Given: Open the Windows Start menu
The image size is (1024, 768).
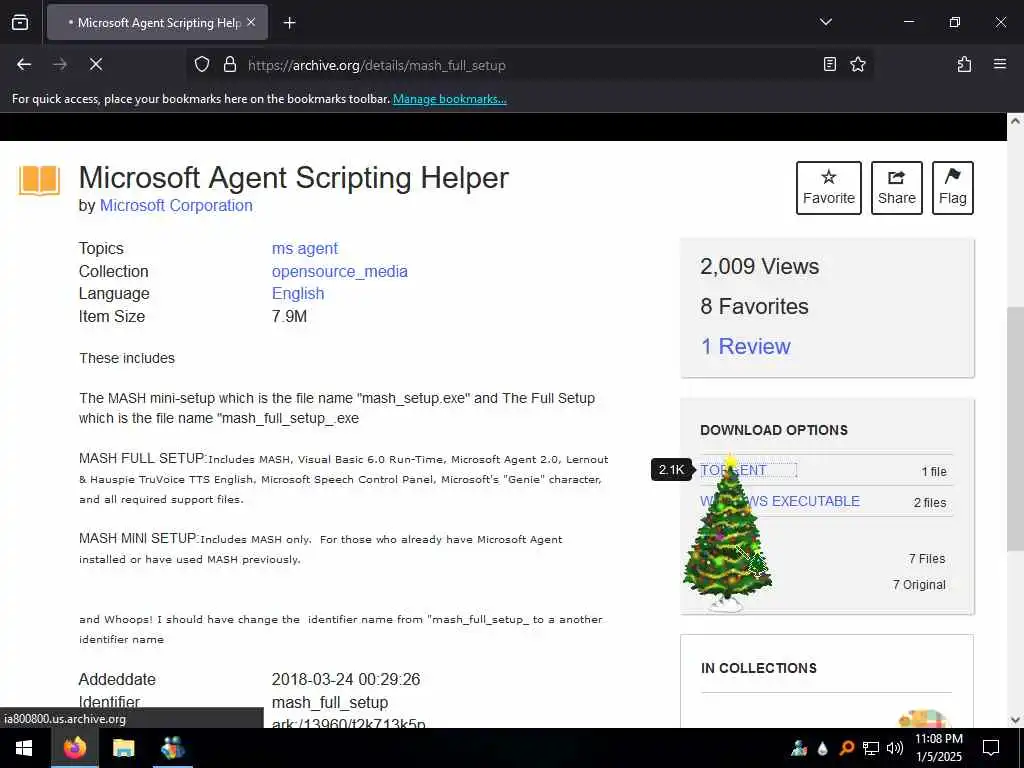Looking at the screenshot, I should [x=24, y=748].
